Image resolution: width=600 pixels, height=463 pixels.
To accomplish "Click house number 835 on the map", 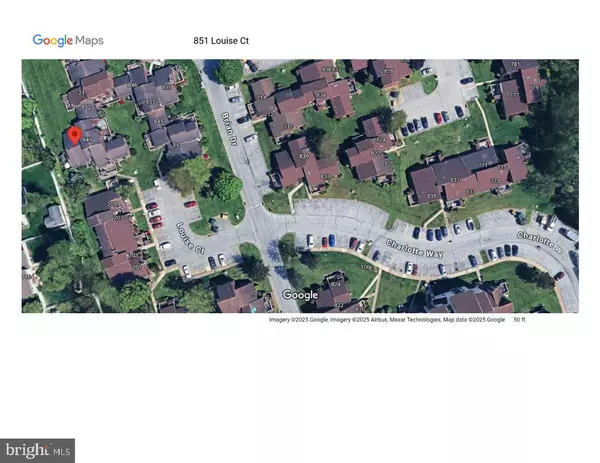I will 432,196.
